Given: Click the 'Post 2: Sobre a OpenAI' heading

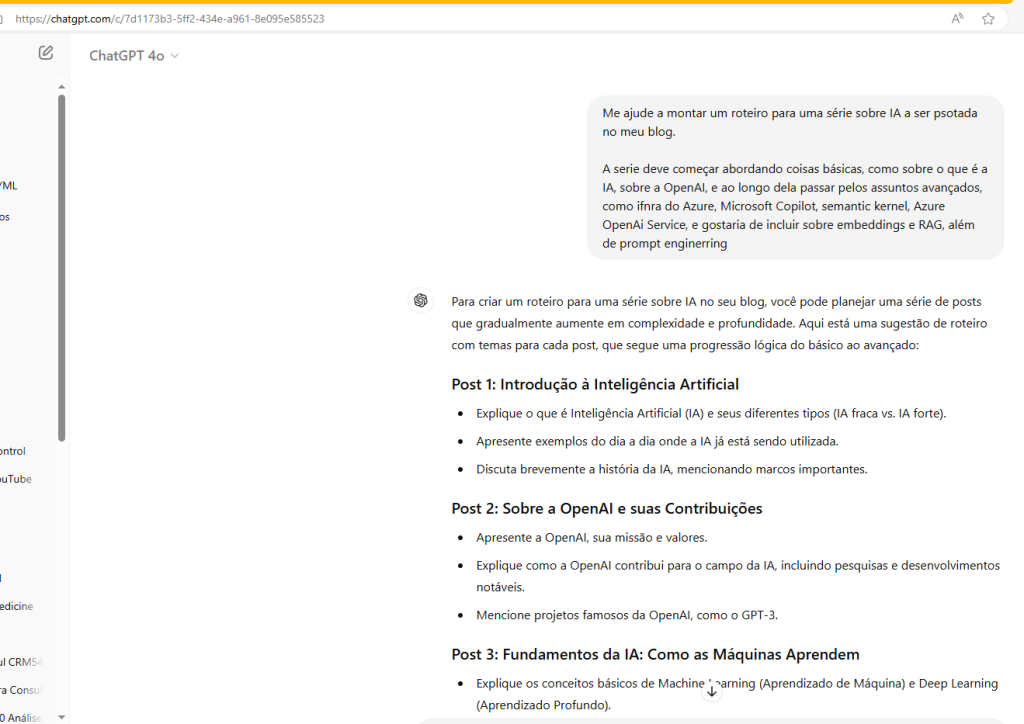Looking at the screenshot, I should [606, 508].
